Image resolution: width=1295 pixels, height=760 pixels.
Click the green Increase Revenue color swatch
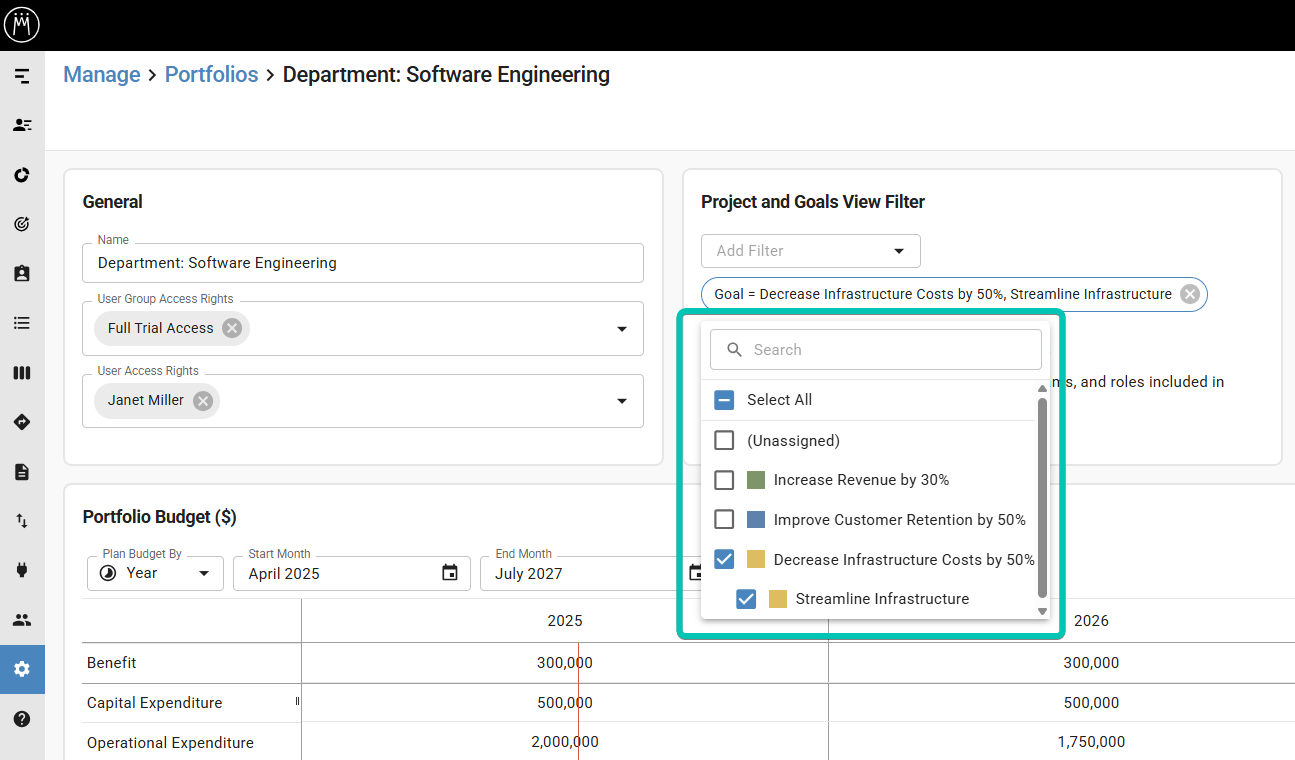[x=756, y=480]
